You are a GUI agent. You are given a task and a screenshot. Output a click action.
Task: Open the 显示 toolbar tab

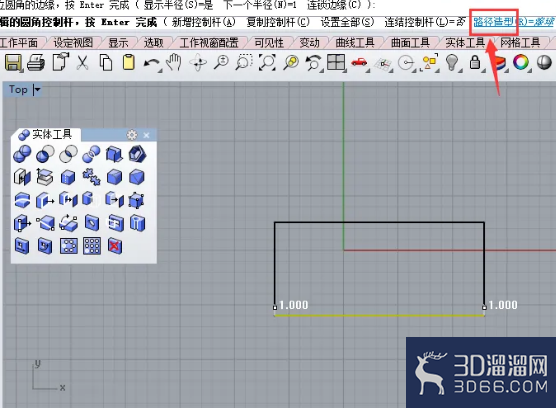(118, 43)
